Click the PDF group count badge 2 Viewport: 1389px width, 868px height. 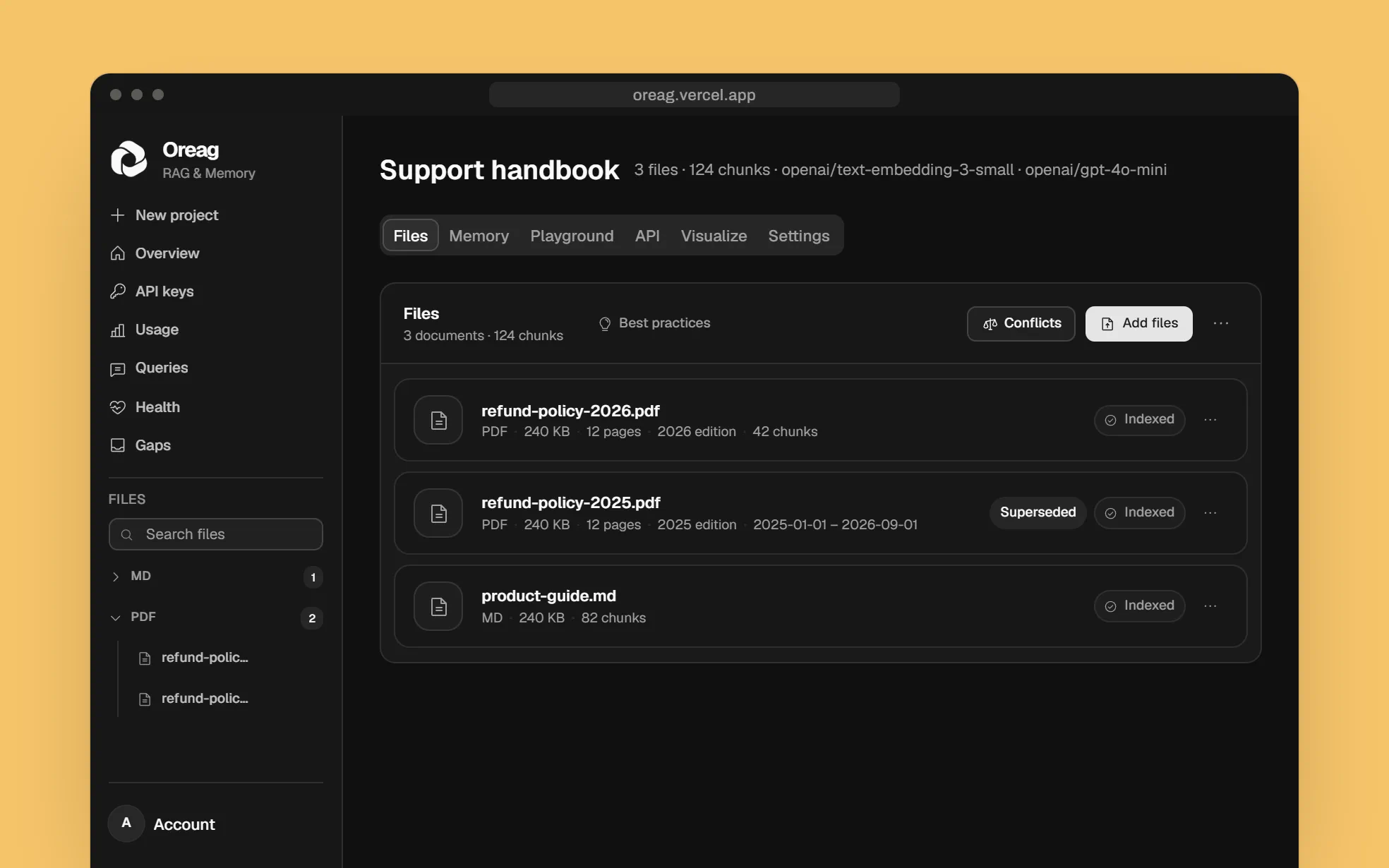tap(312, 618)
